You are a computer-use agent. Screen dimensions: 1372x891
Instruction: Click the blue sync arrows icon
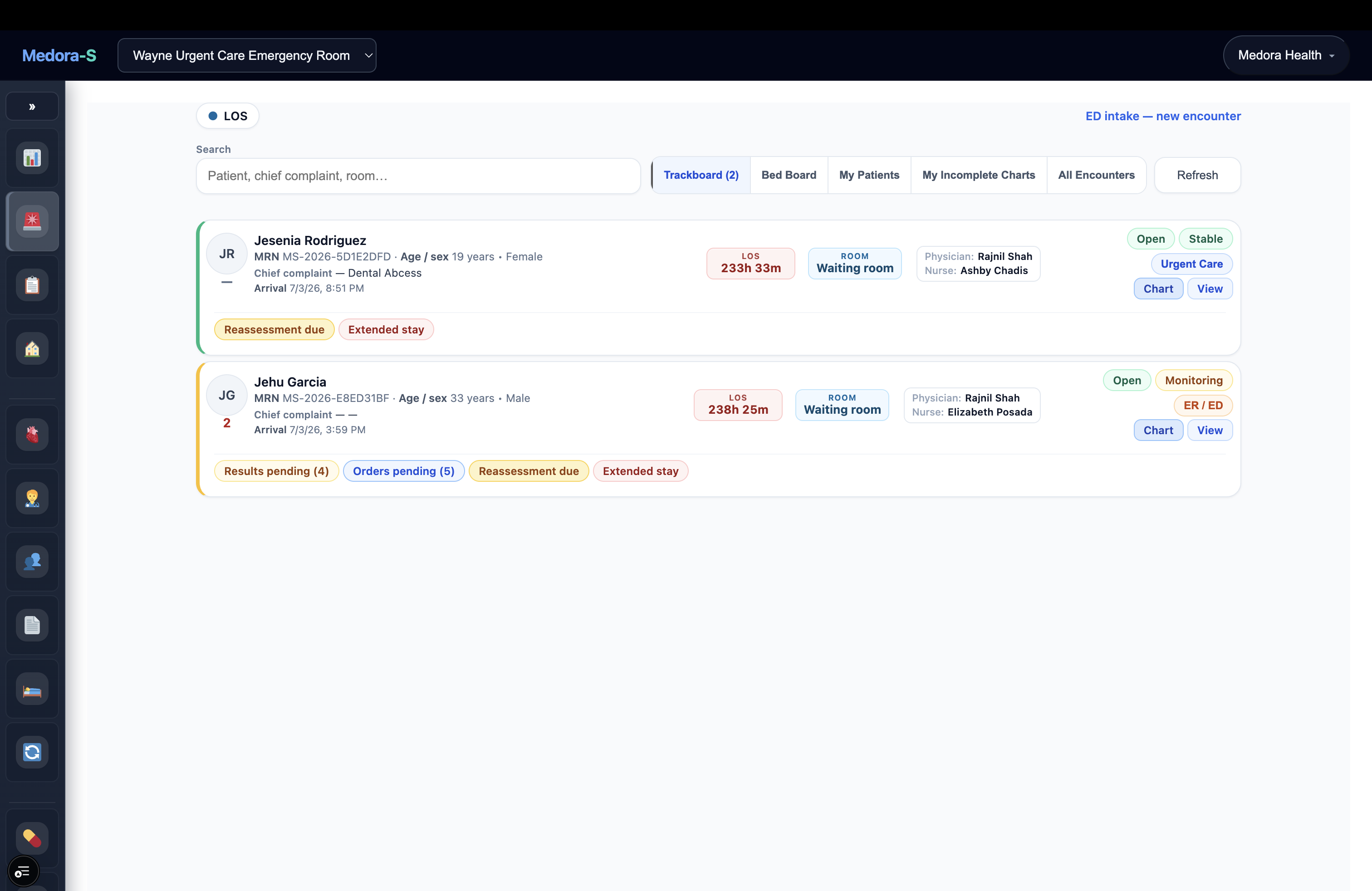(x=32, y=752)
